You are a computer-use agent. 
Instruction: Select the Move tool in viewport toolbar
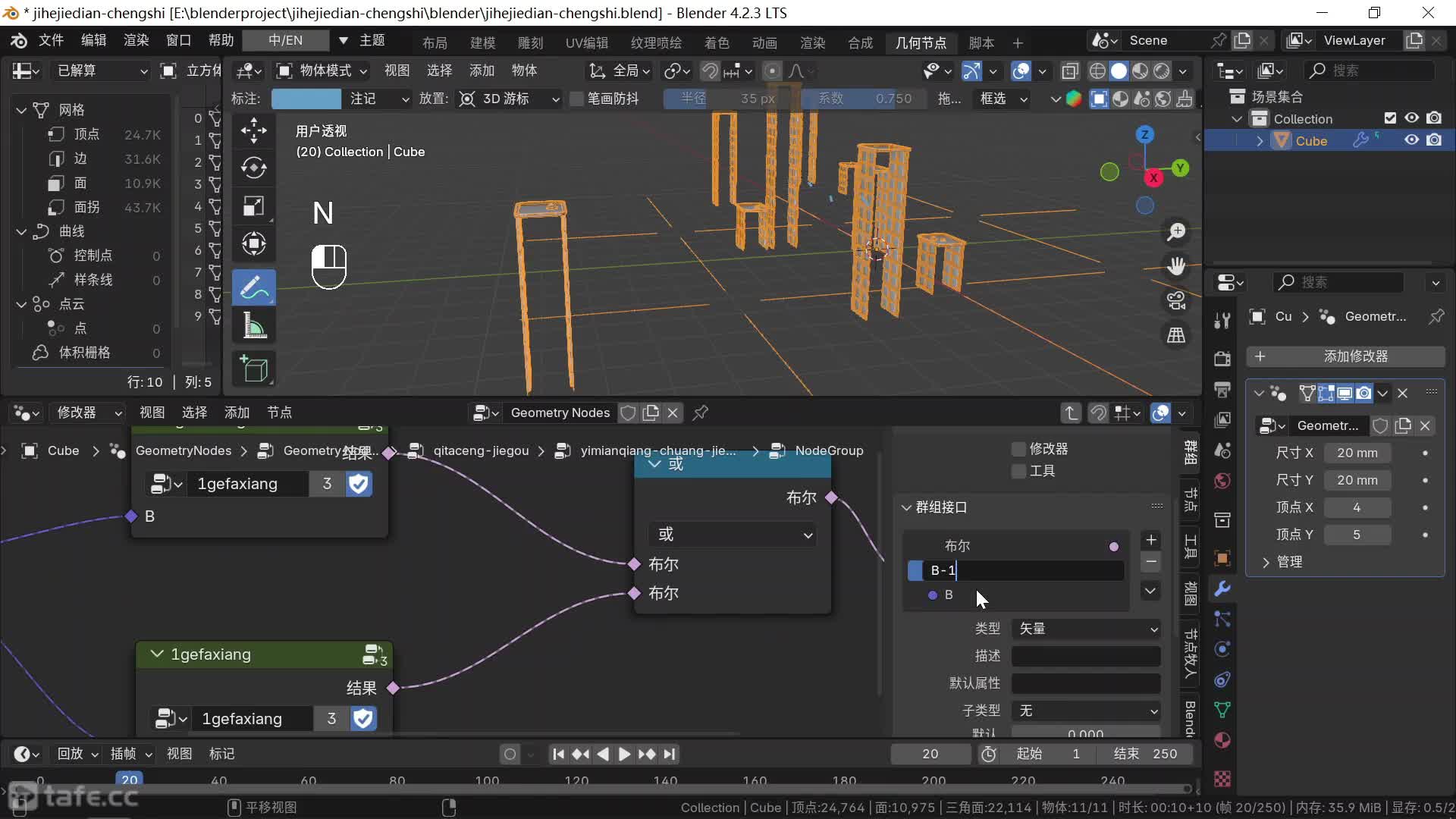[253, 130]
